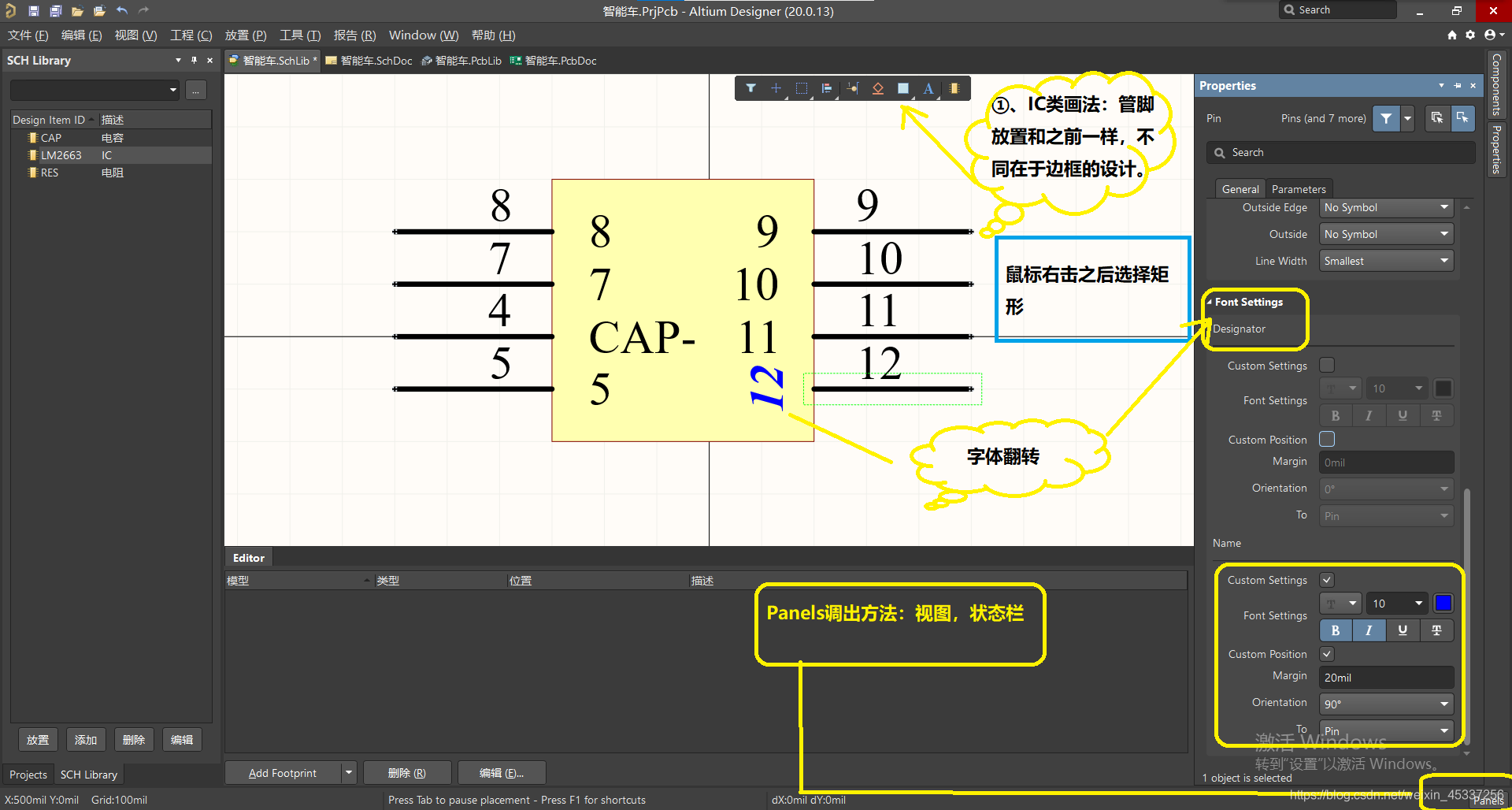Open the 放置 (P) menu
Viewport: 1512px width, 810px height.
[x=246, y=35]
